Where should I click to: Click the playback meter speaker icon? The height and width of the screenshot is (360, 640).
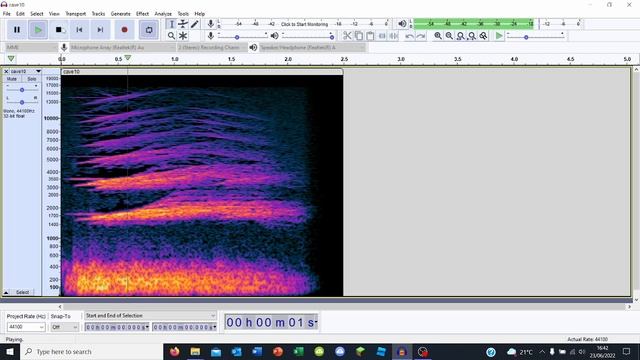[x=402, y=24]
